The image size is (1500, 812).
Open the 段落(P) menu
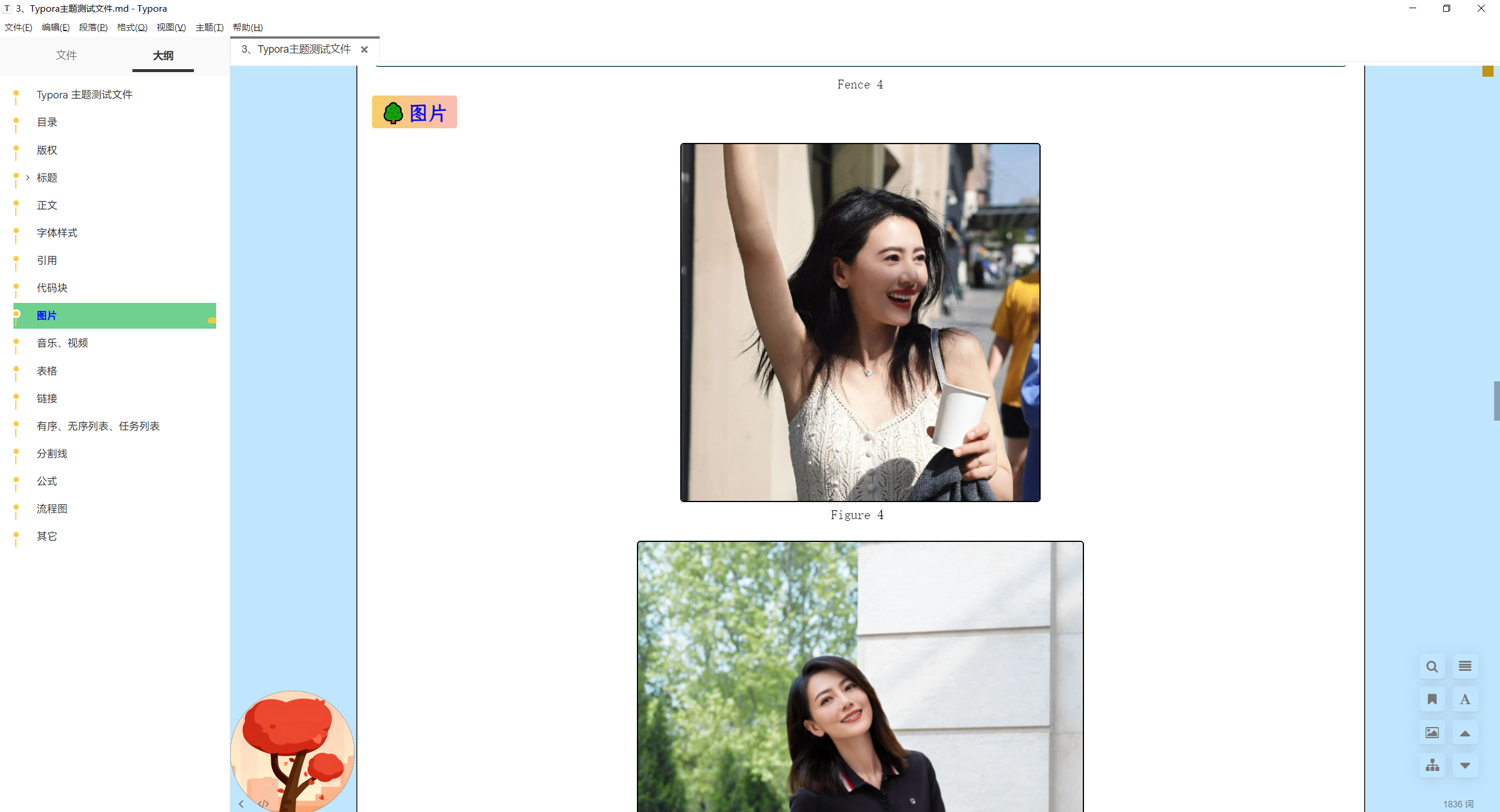[93, 28]
